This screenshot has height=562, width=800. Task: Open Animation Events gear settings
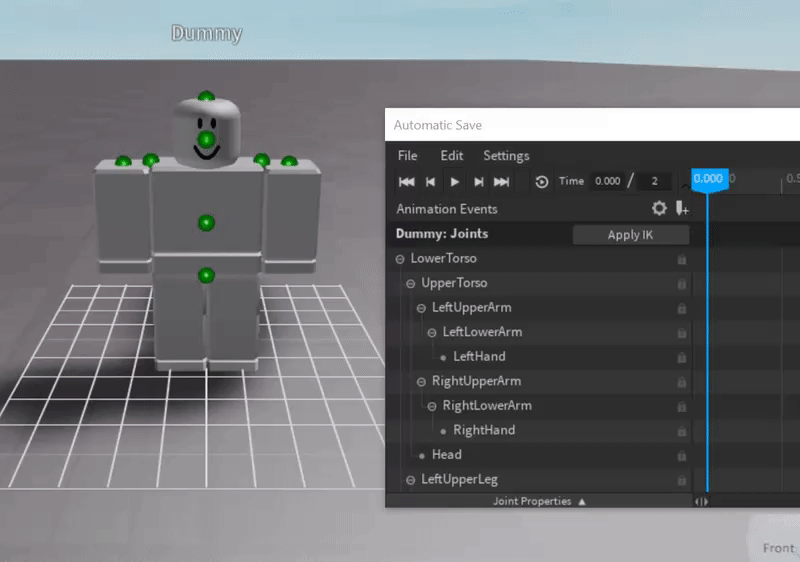659,208
